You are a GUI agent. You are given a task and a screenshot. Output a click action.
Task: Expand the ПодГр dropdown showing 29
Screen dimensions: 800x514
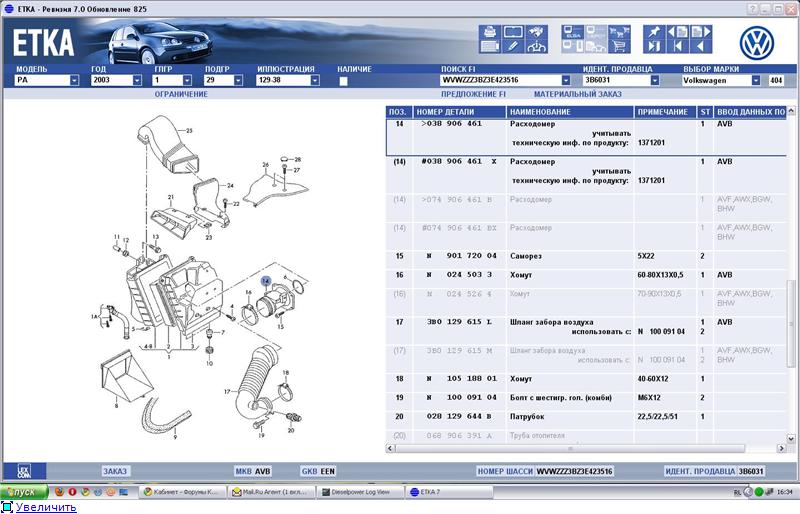point(238,80)
